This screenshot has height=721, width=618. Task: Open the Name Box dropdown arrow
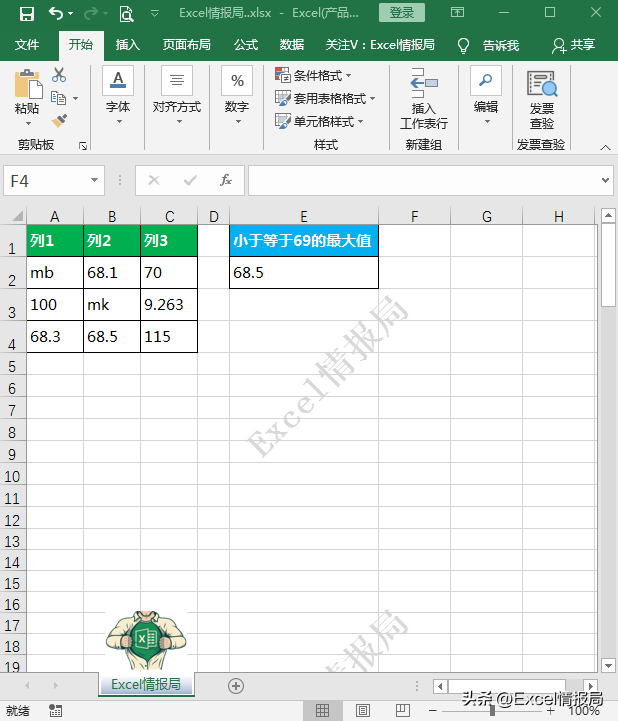(x=95, y=180)
